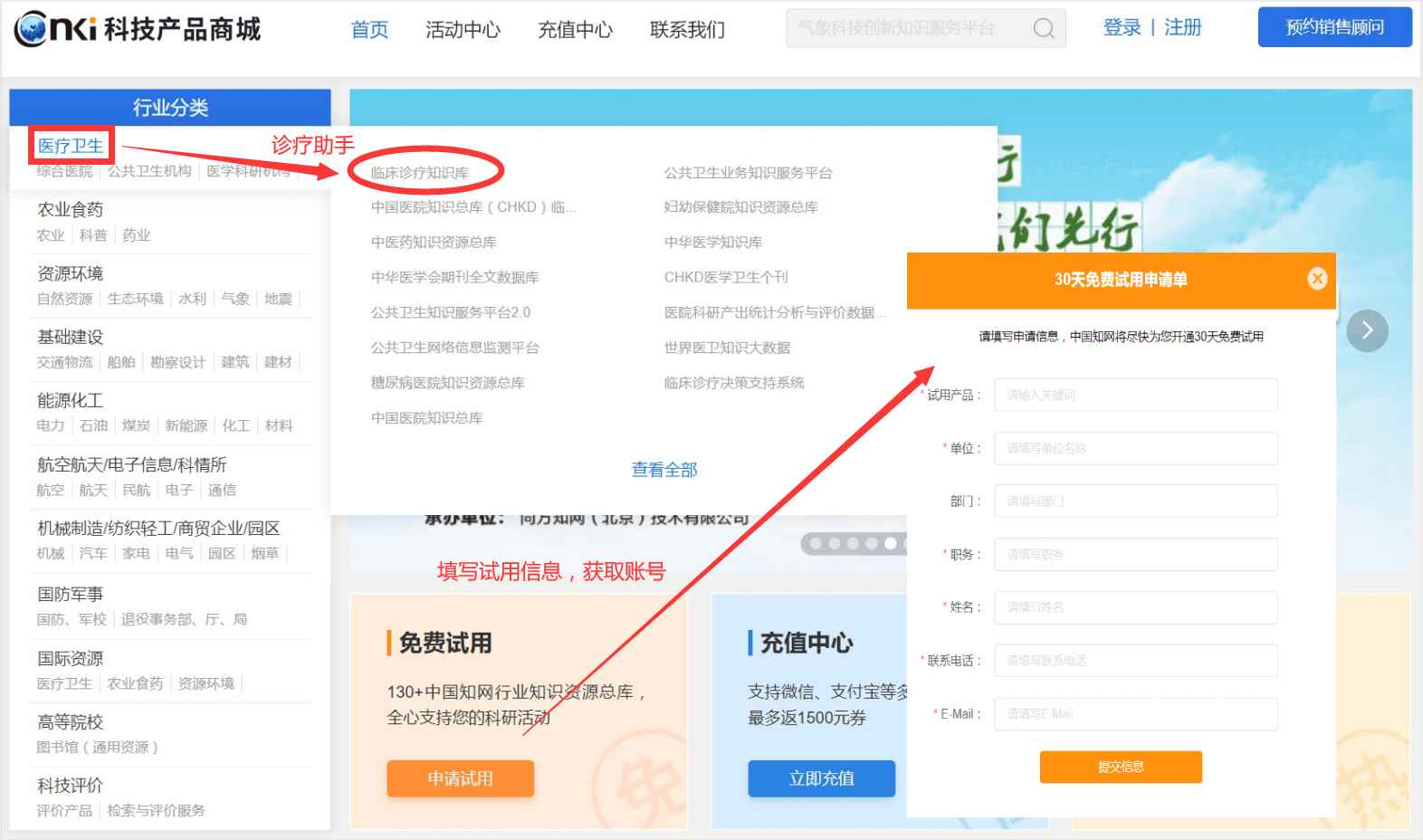This screenshot has width=1423, height=840.
Task: Open 中华医学会期刊全文数据库 link
Action: [454, 277]
